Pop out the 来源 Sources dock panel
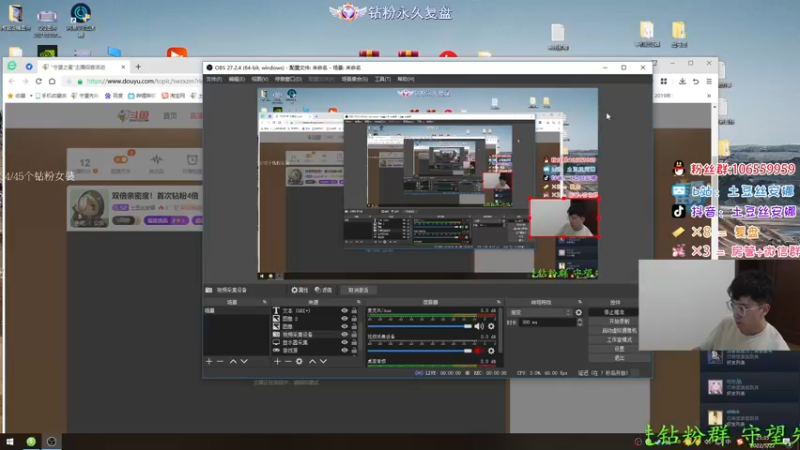 pos(358,302)
